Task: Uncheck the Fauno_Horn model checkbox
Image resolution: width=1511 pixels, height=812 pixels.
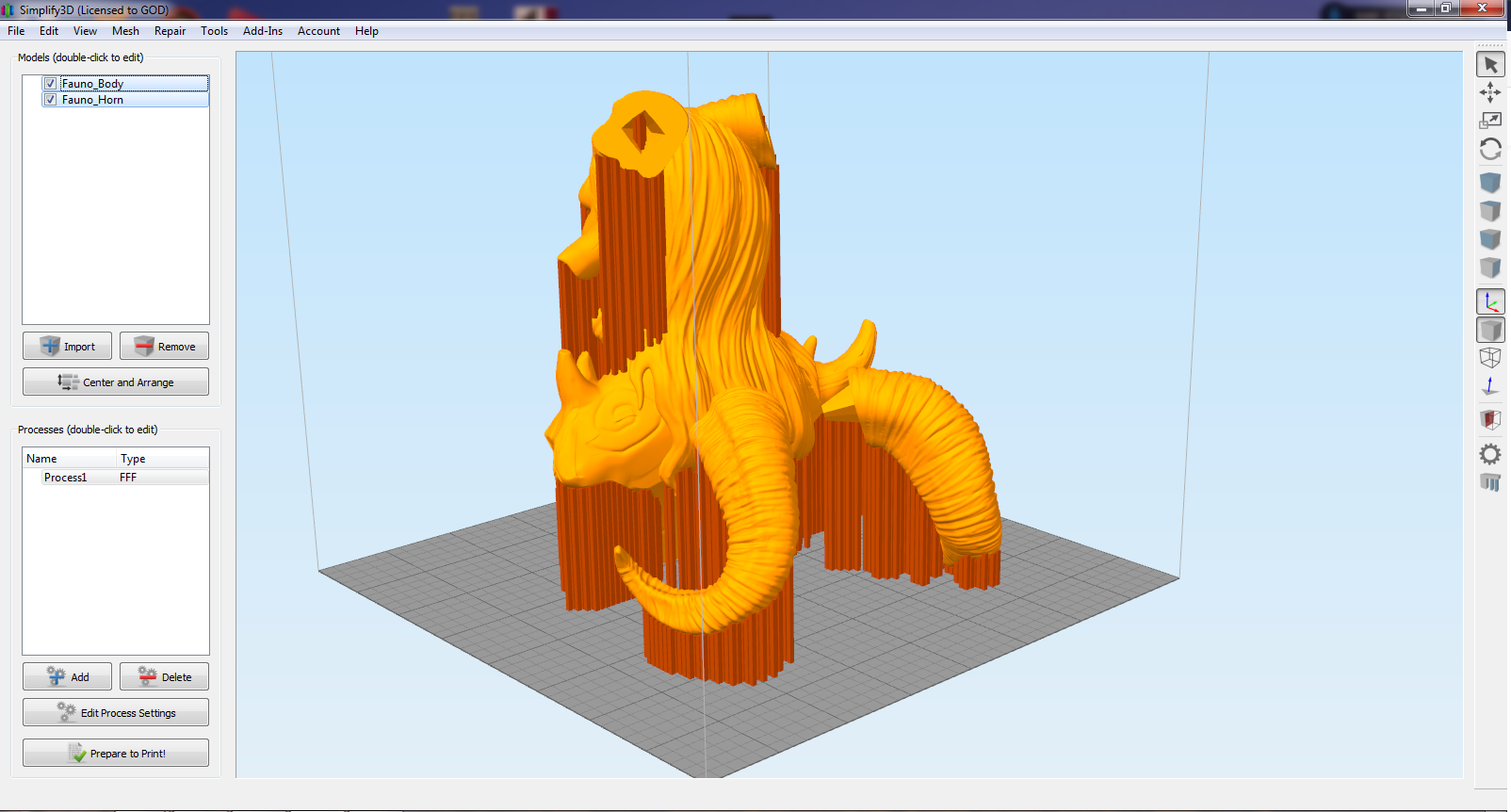Action: (51, 100)
